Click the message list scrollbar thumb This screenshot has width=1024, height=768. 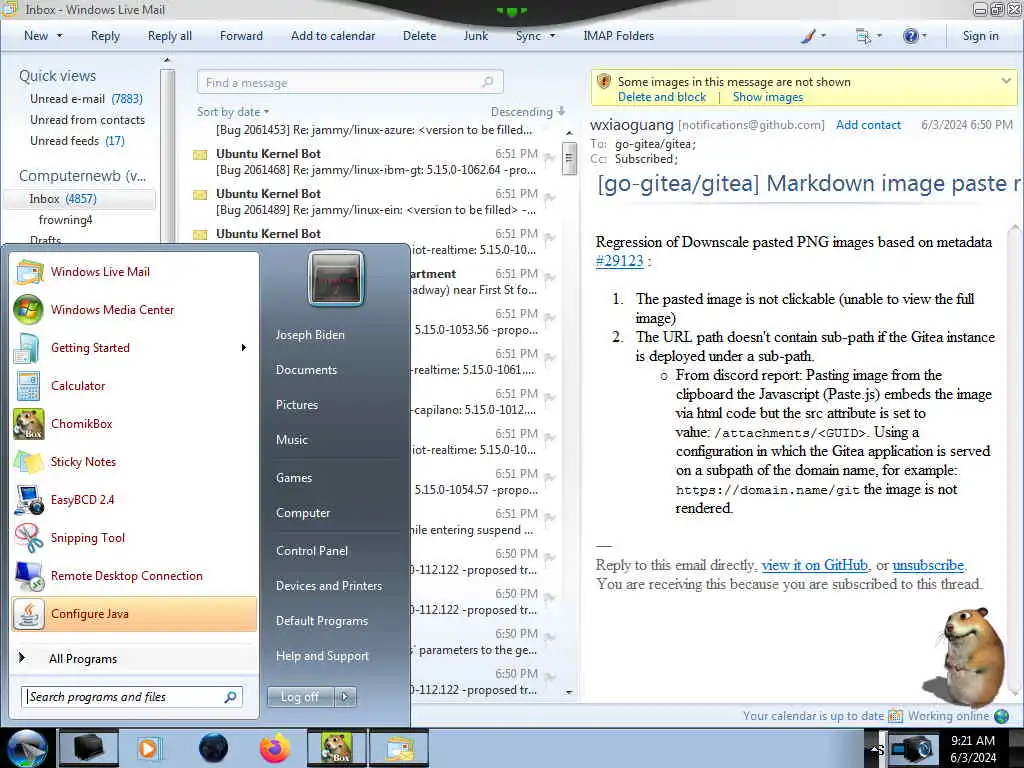[569, 159]
